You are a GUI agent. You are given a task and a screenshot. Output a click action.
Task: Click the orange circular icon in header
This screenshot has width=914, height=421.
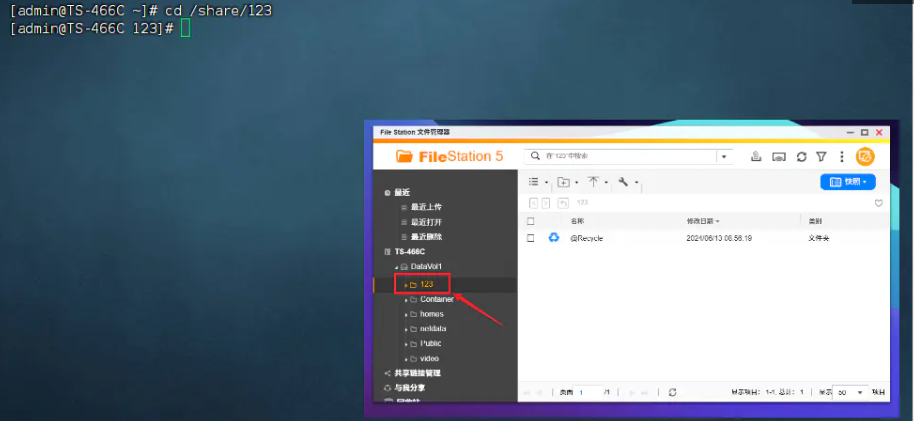click(x=864, y=157)
